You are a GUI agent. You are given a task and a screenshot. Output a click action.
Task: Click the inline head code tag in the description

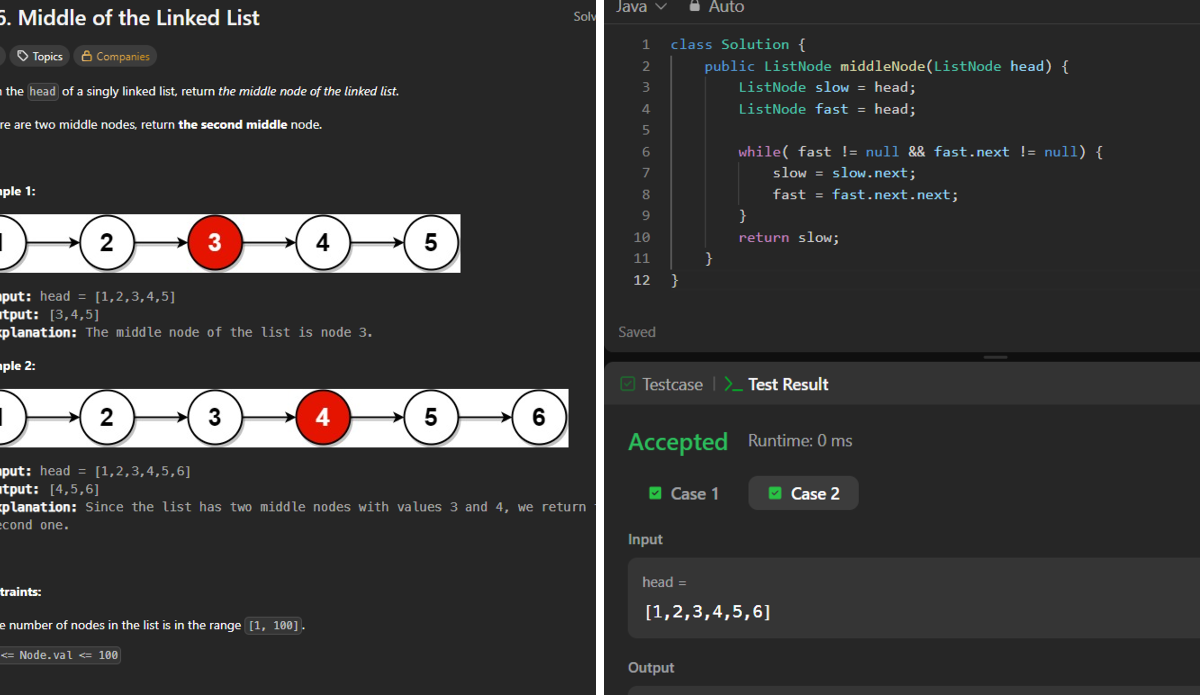43,91
